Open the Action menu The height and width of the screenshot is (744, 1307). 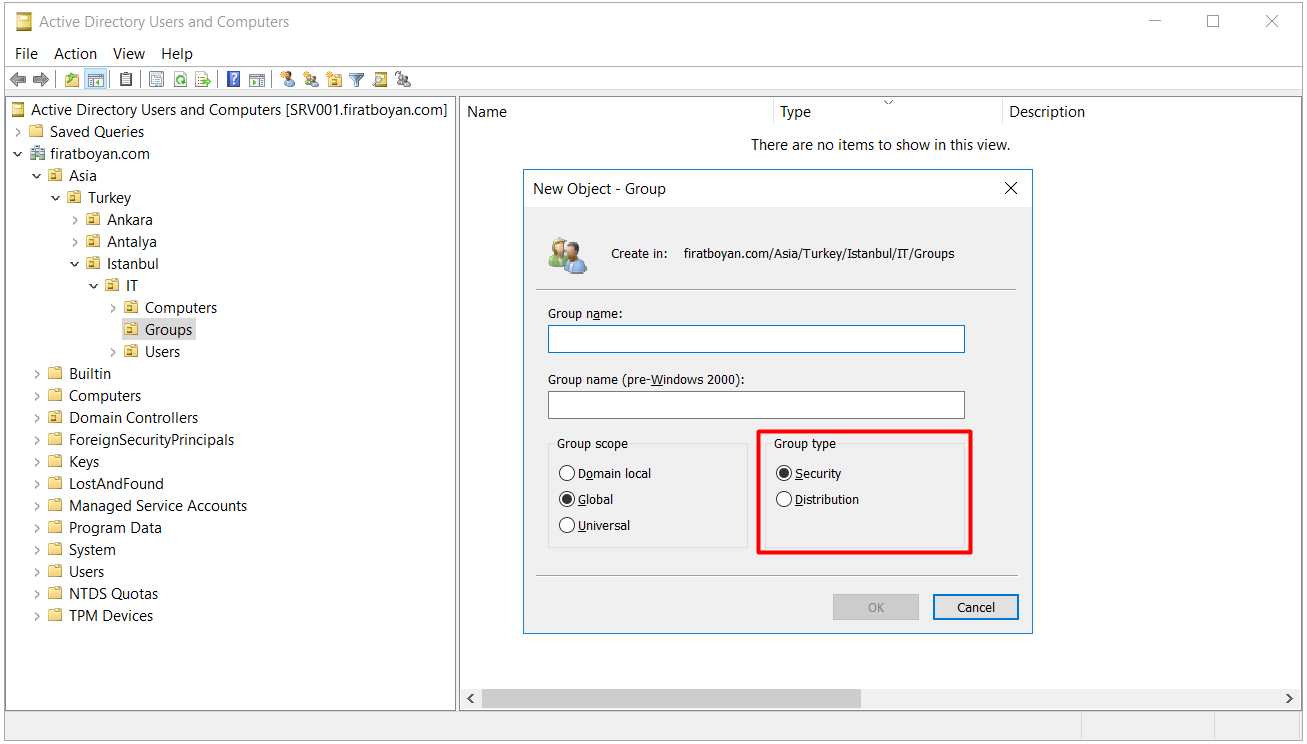tap(75, 54)
